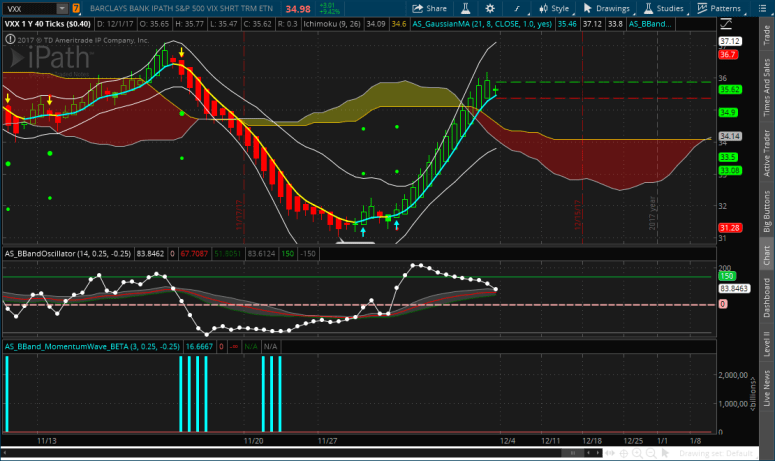Expand the VXX symbol selector dropdown
This screenshot has height=461, width=775.
(x=63, y=8)
